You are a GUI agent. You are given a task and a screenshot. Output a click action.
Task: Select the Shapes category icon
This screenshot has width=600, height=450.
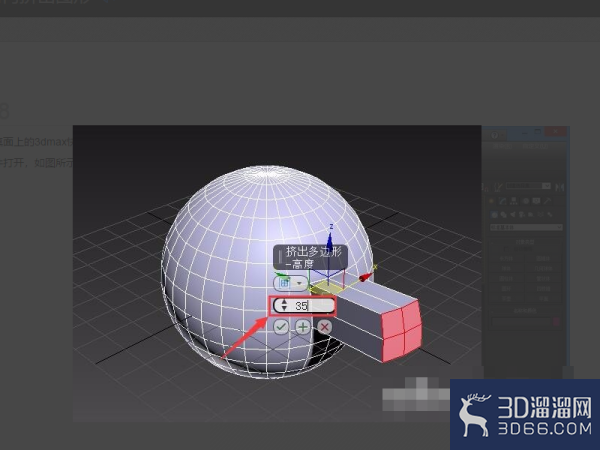[x=504, y=215]
